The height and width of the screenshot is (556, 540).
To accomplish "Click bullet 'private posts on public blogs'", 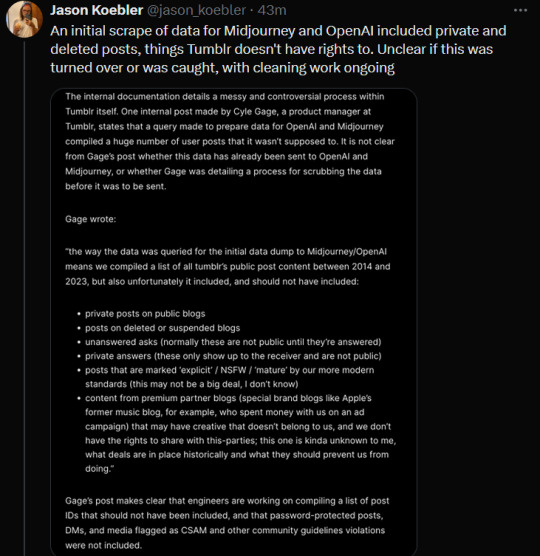I will tap(145, 314).
